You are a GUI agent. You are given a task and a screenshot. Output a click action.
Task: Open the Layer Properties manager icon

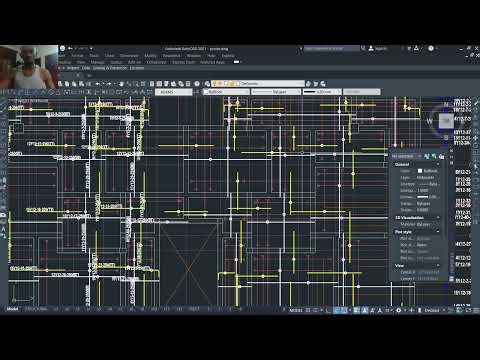coord(207,84)
